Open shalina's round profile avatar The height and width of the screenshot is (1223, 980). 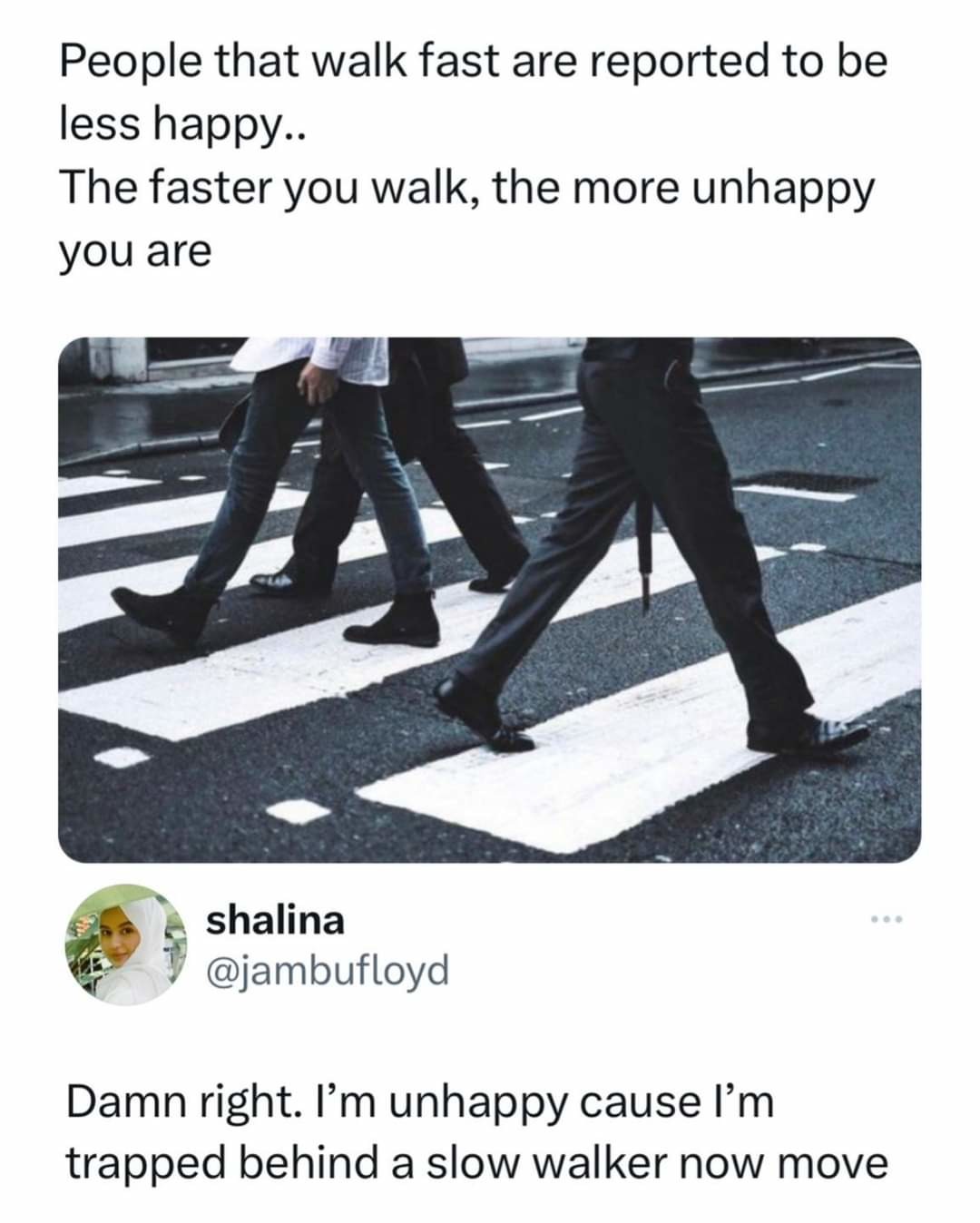tap(125, 944)
